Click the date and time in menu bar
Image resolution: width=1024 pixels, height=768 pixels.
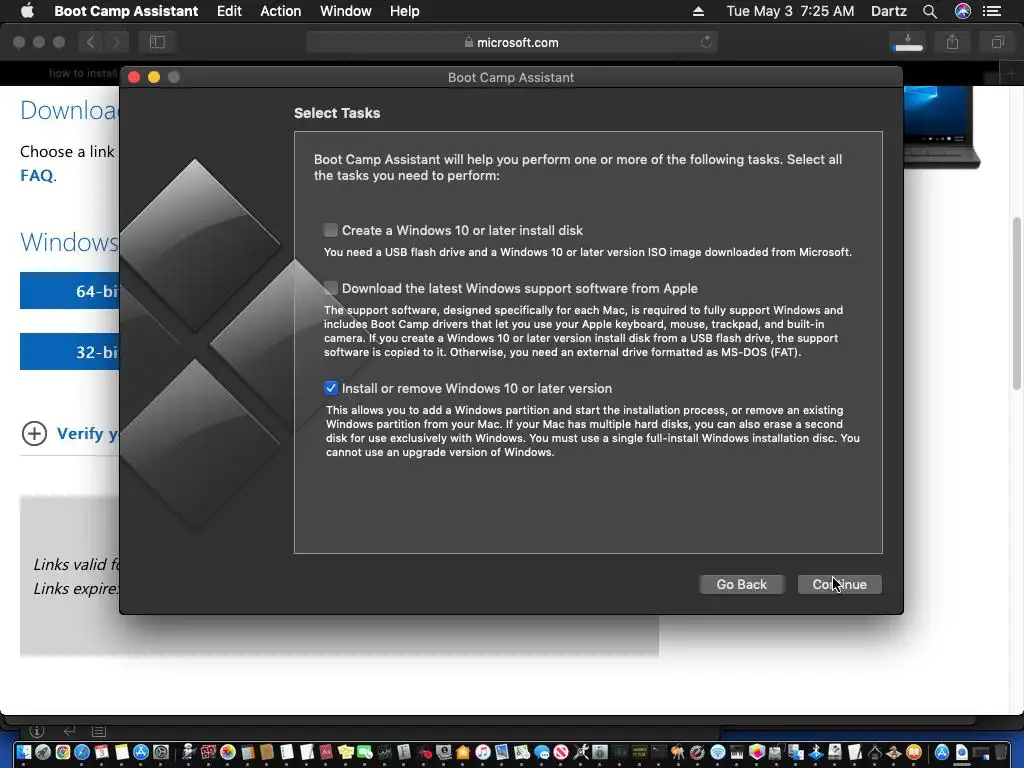point(790,11)
